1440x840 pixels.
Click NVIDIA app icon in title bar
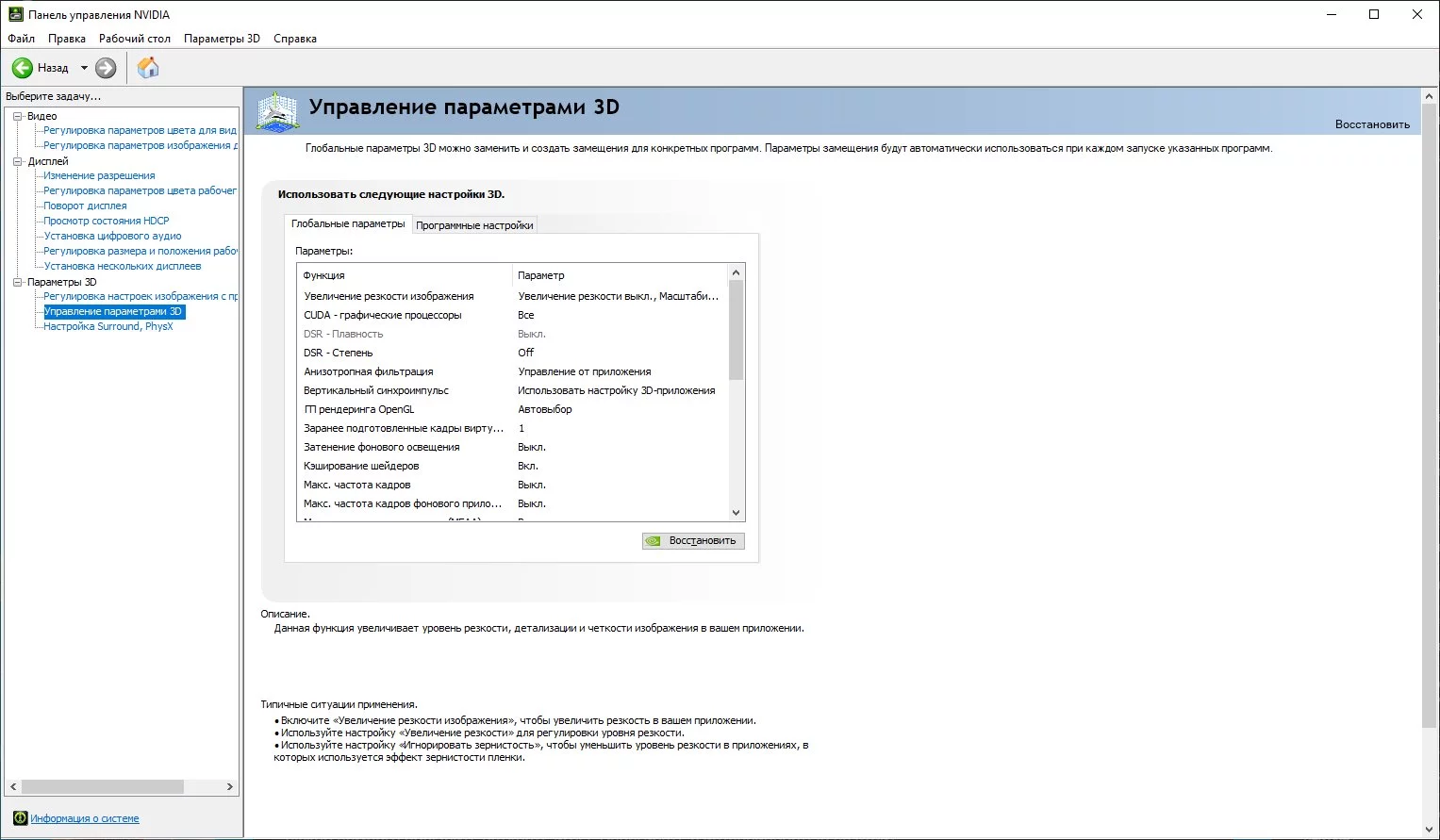[15, 14]
